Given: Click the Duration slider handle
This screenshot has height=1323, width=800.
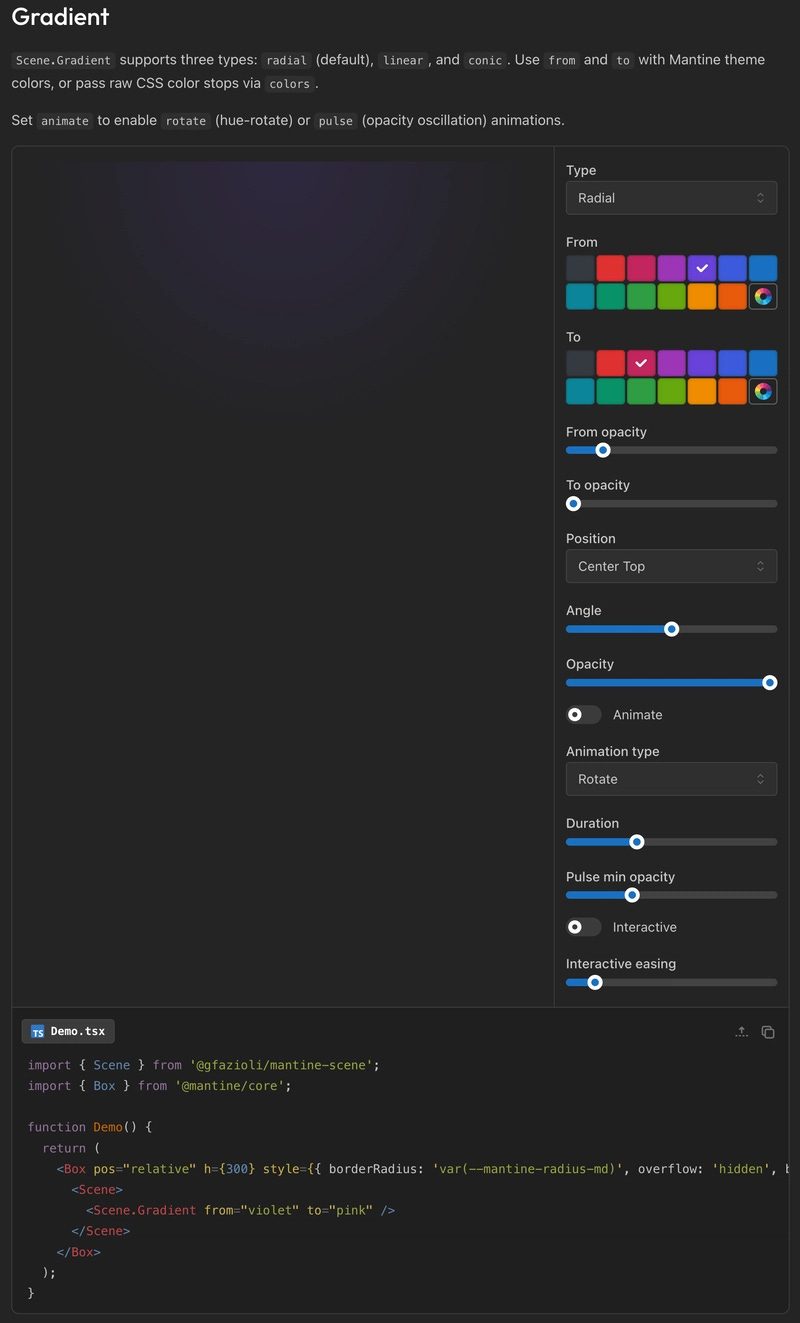Looking at the screenshot, I should [636, 841].
